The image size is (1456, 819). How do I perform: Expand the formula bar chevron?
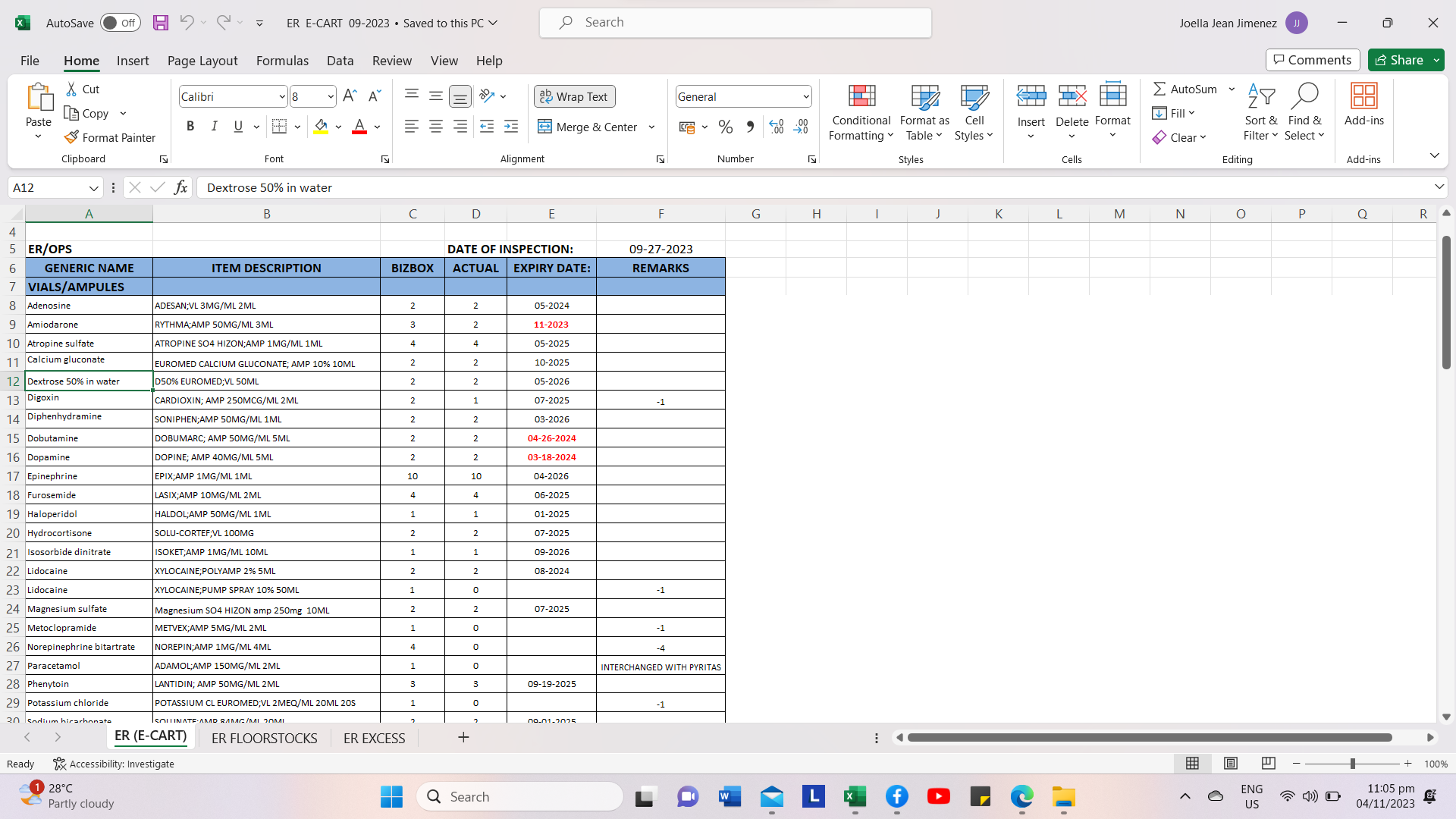[1439, 187]
